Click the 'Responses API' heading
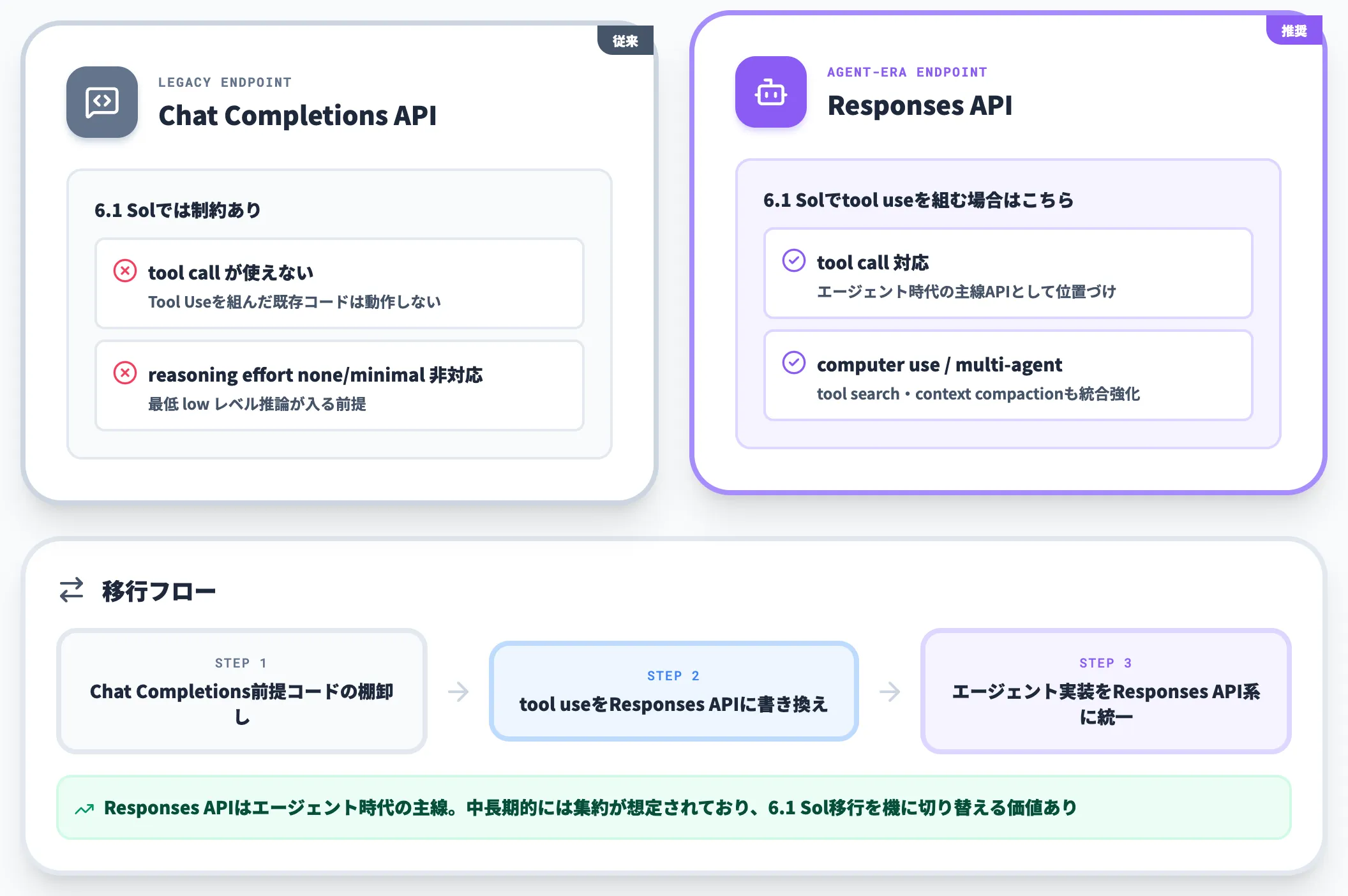This screenshot has height=896, width=1348. tap(920, 105)
